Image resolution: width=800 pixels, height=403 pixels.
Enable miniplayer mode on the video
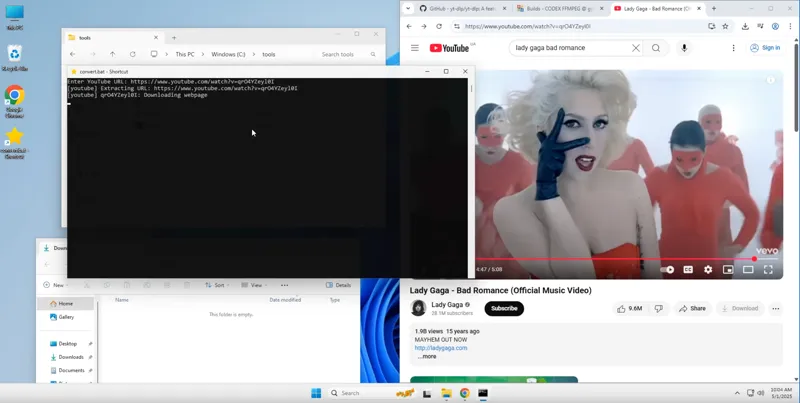pos(728,269)
